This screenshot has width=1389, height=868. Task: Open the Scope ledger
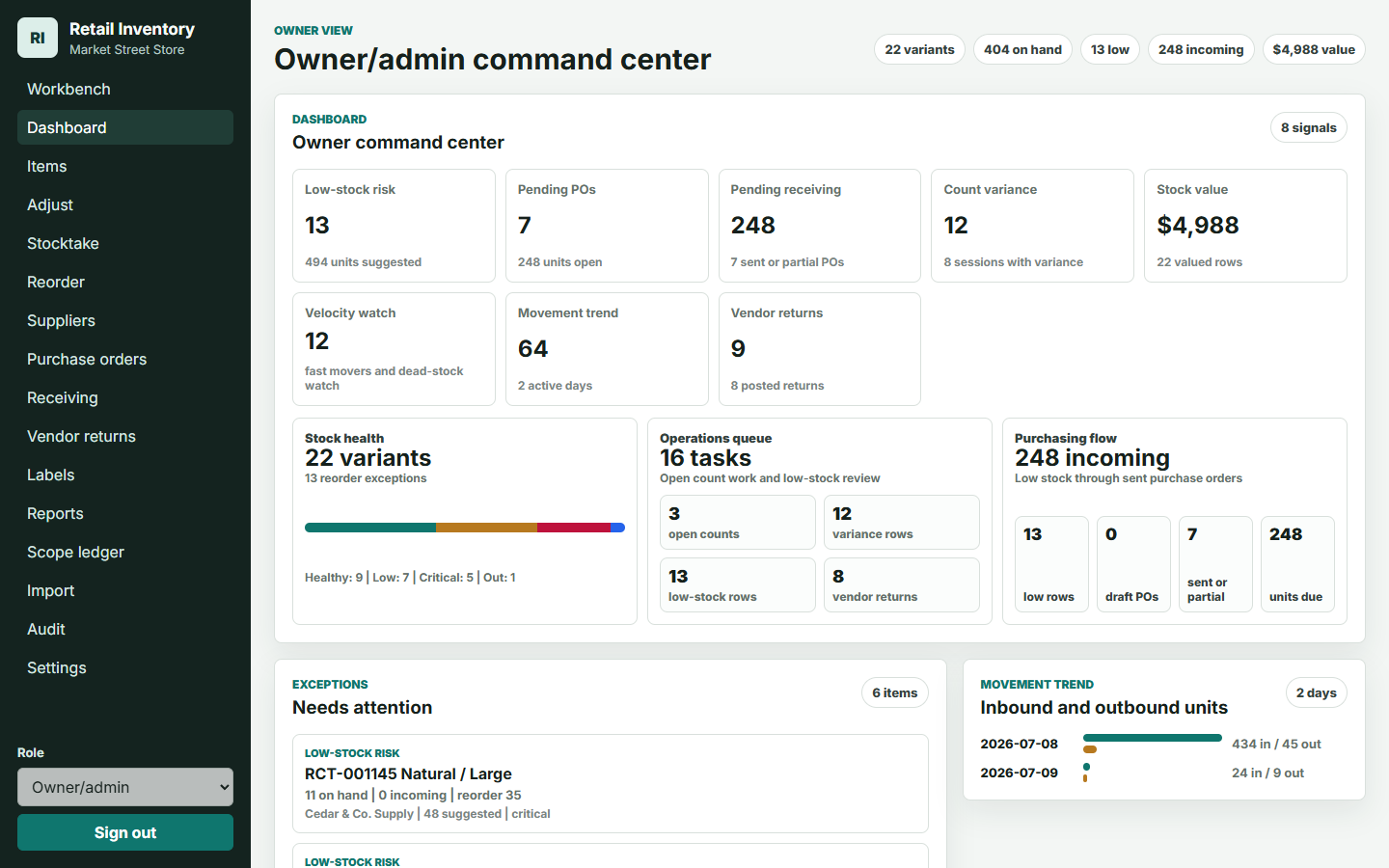tap(125, 552)
